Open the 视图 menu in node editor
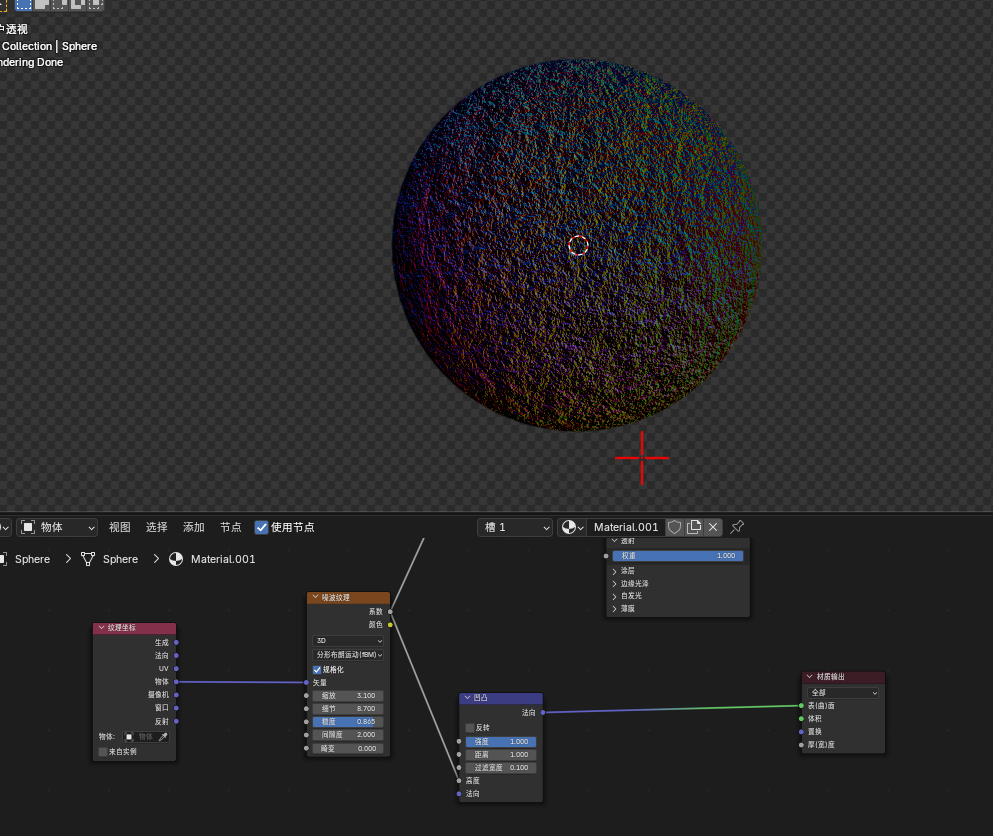The image size is (993, 836). [120, 527]
